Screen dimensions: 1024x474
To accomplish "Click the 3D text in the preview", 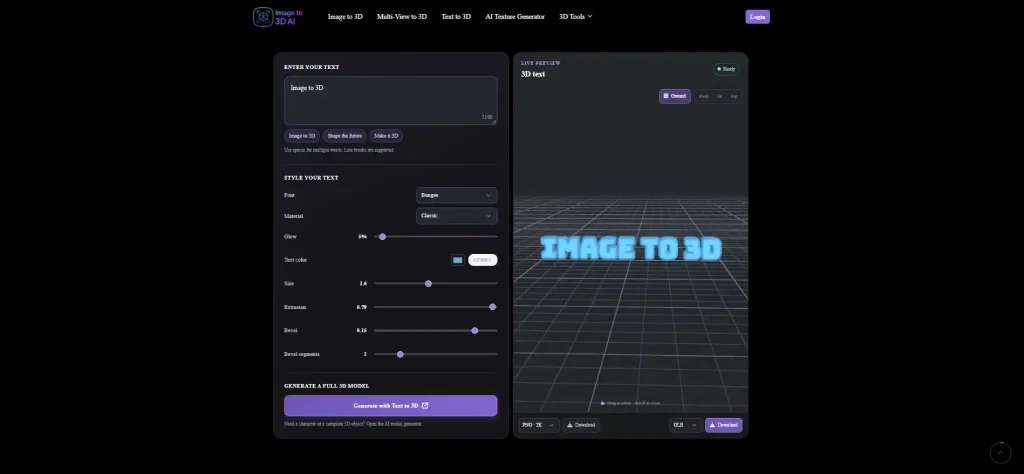I will point(631,248).
